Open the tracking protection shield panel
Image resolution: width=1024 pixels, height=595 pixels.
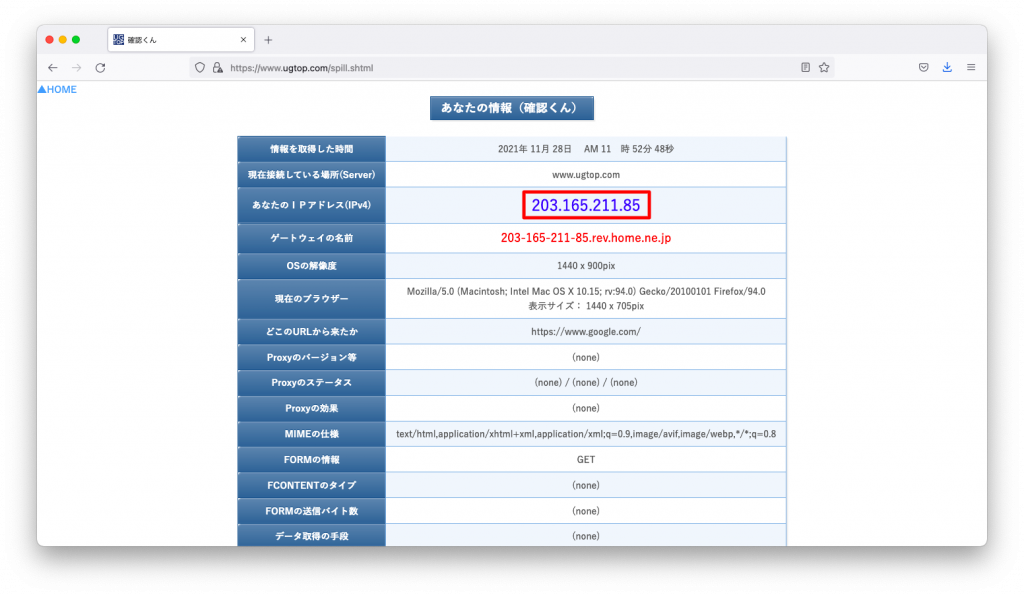tap(199, 67)
